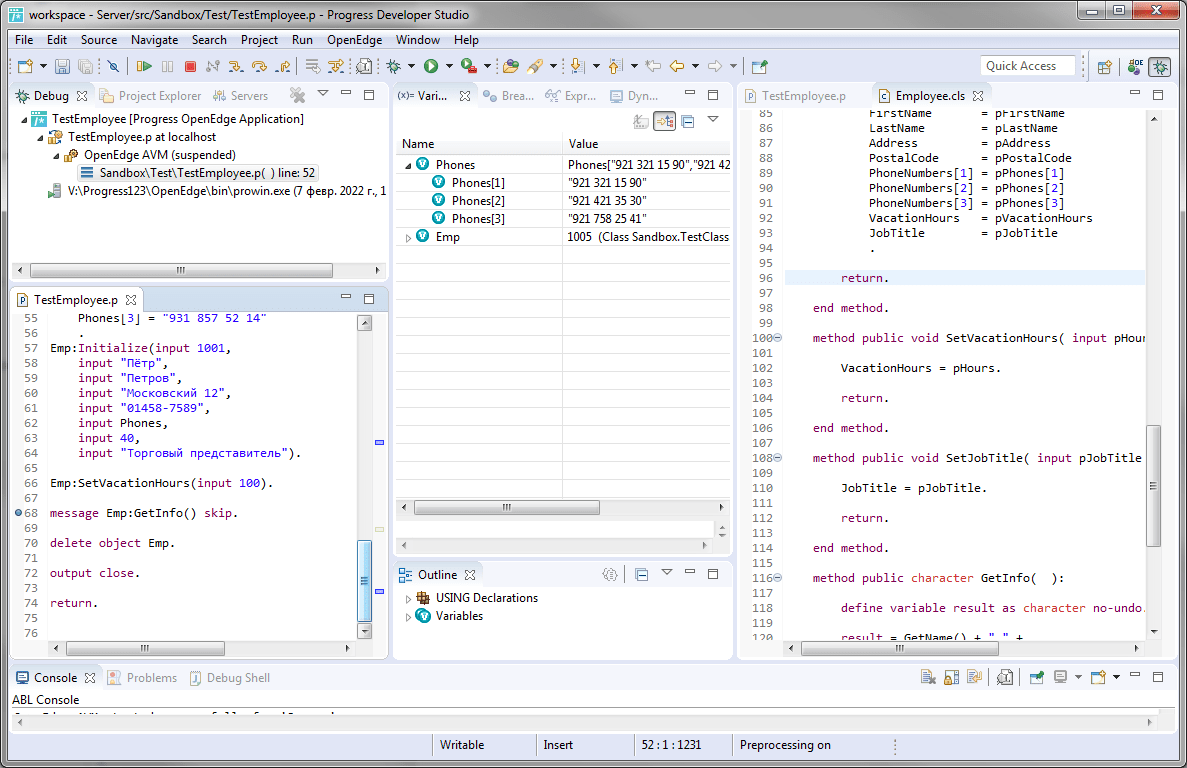Image resolution: width=1187 pixels, height=768 pixels.
Task: Click the Step Into icon
Action: click(x=236, y=67)
